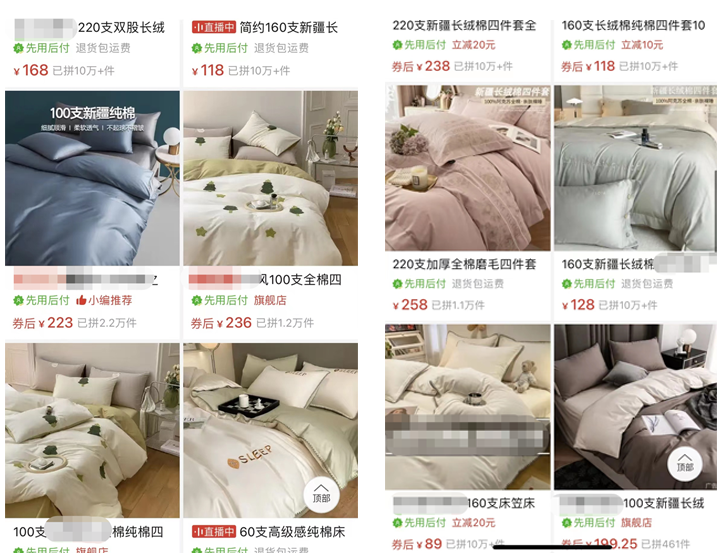The image size is (723, 553).
Task: Click 先用后付 icon under ¥168 item
Action: pos(18,48)
